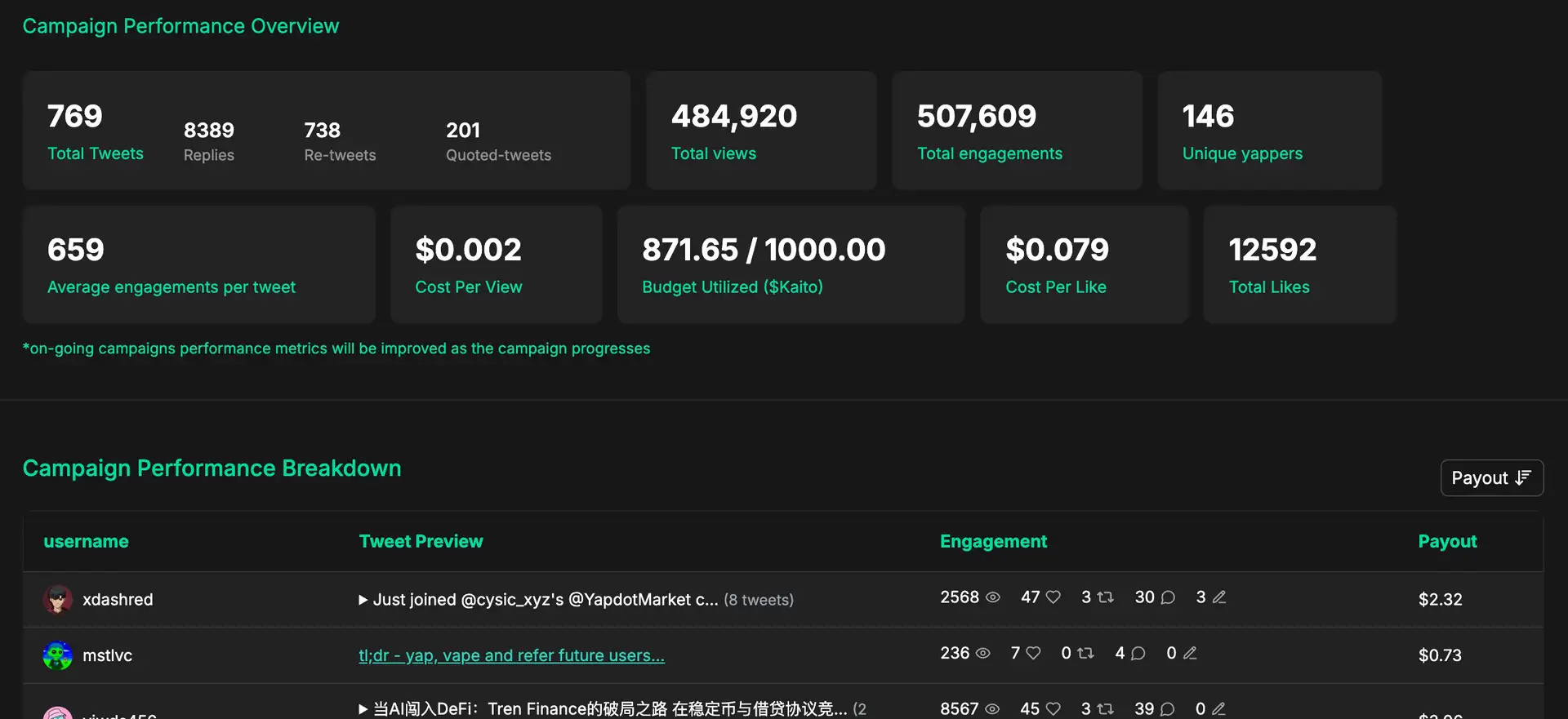Image resolution: width=1568 pixels, height=719 pixels.
Task: Open the 'tl;dr - yap, vape' tweet link
Action: click(511, 655)
